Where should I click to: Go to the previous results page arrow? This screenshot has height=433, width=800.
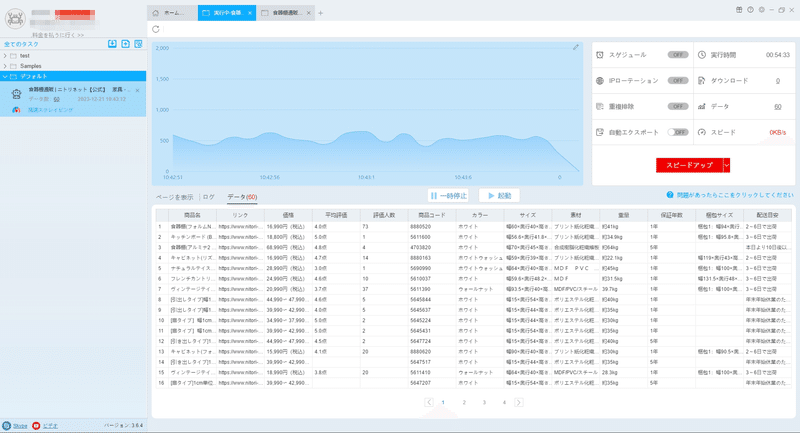tap(429, 402)
